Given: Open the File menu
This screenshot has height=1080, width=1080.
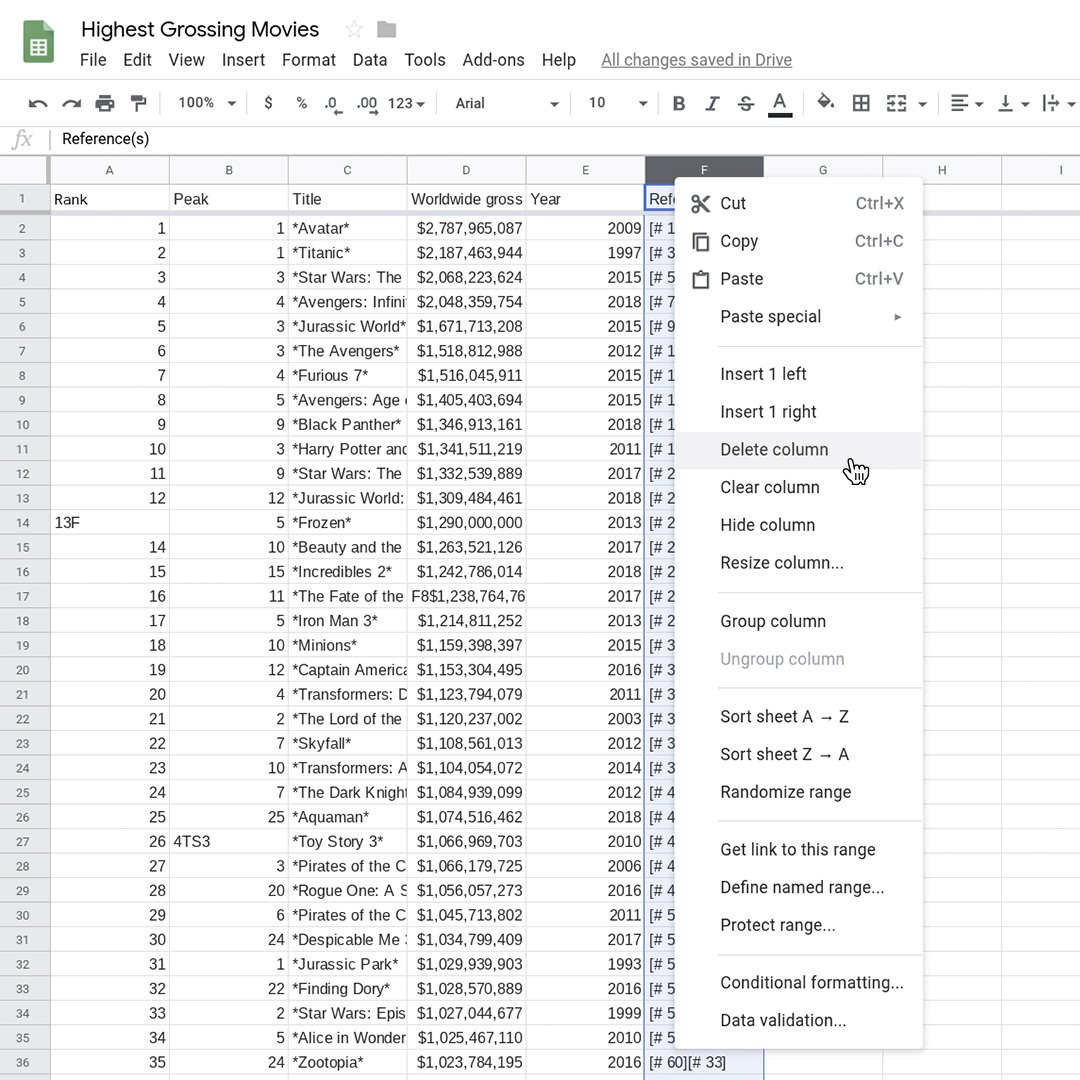Looking at the screenshot, I should point(93,60).
